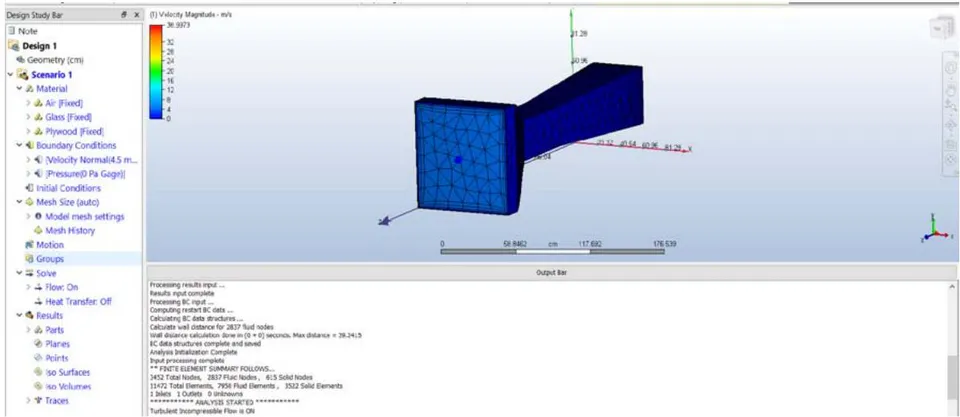Expand the Velocity Normal node

point(28,160)
